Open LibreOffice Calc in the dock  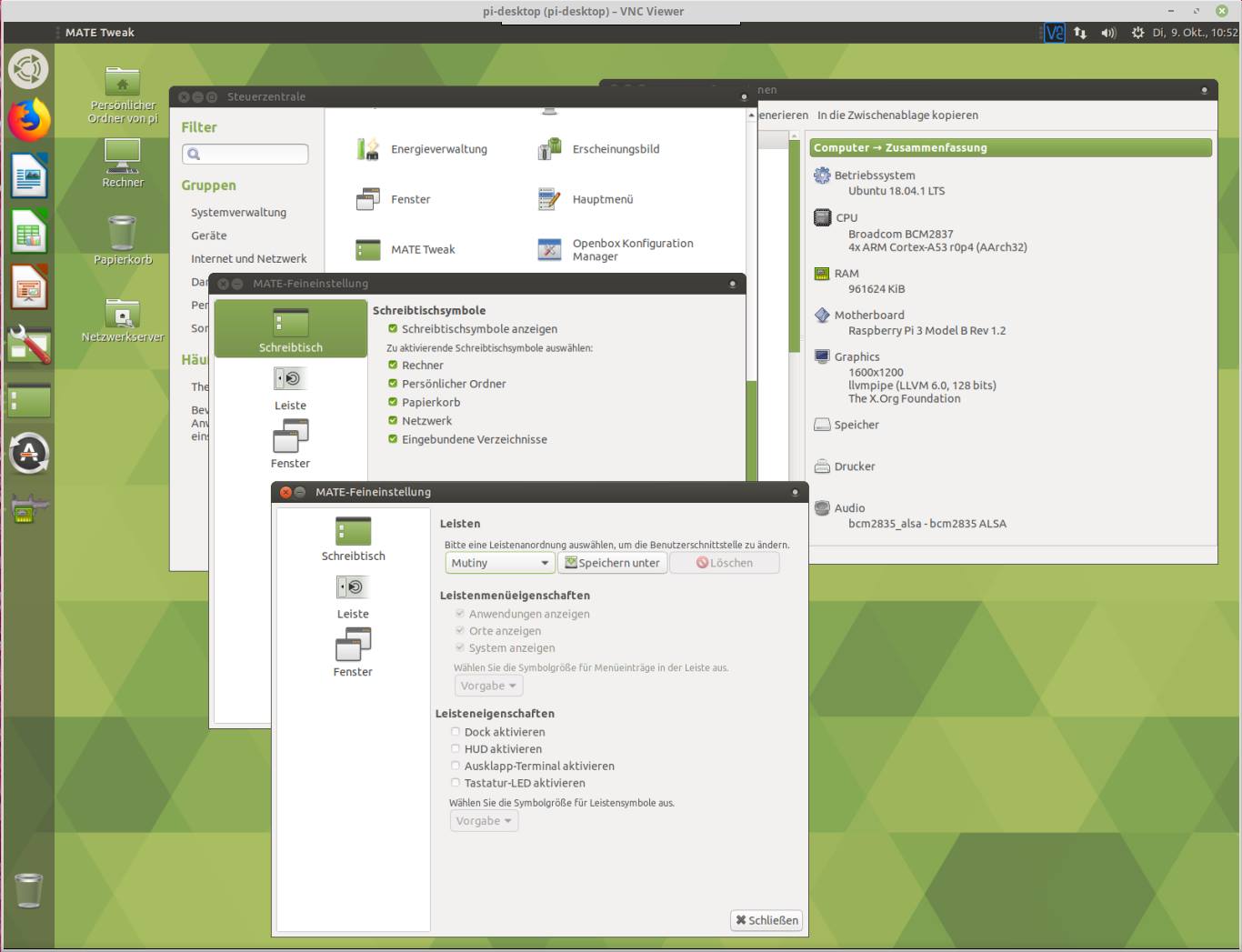pos(29,233)
